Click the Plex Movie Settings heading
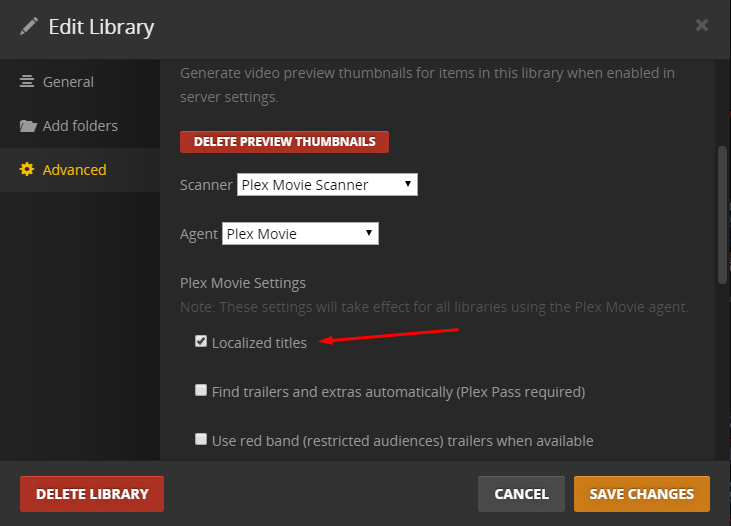Viewport: 731px width, 526px height. [243, 283]
